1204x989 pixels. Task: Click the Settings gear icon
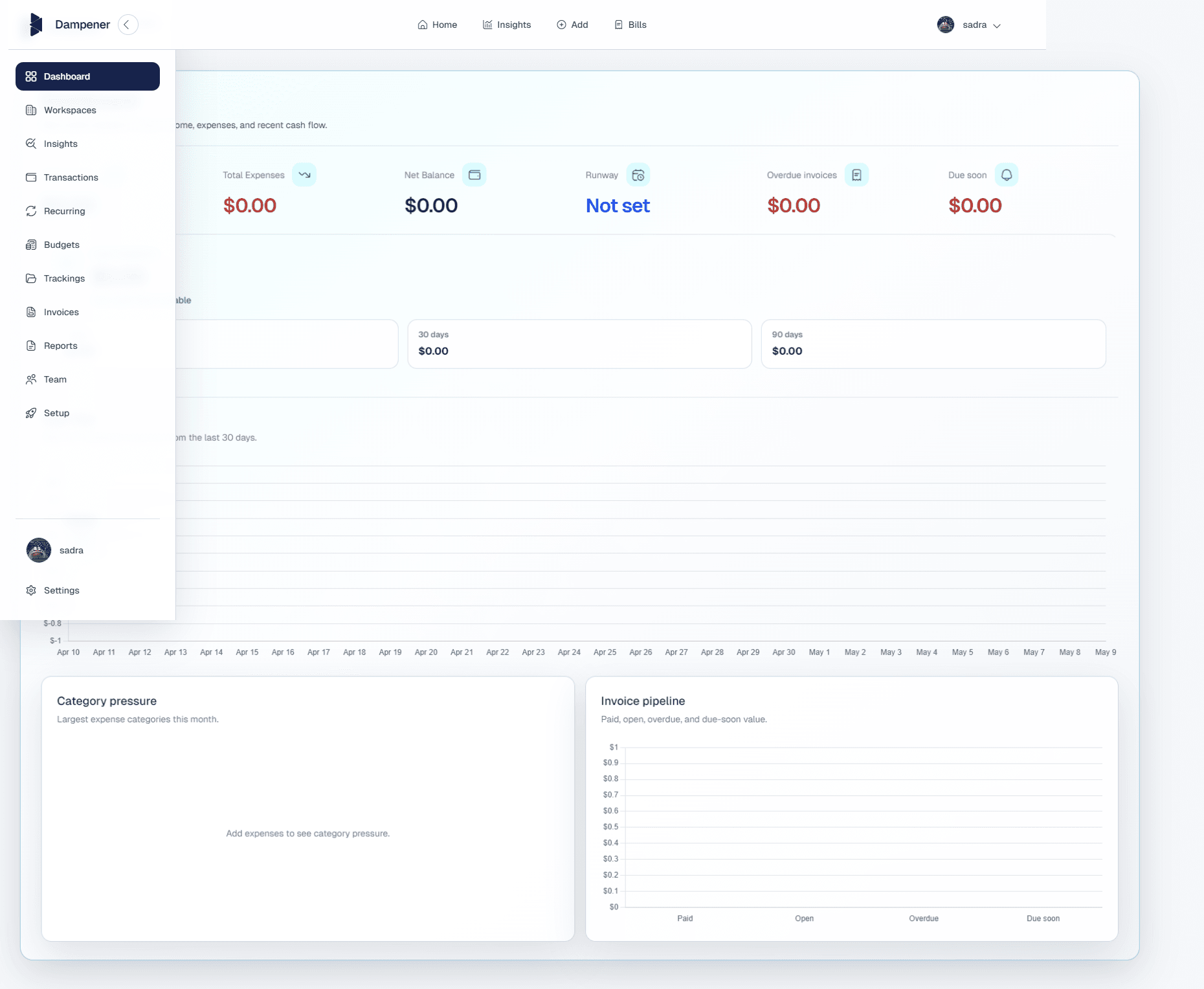pyautogui.click(x=31, y=590)
